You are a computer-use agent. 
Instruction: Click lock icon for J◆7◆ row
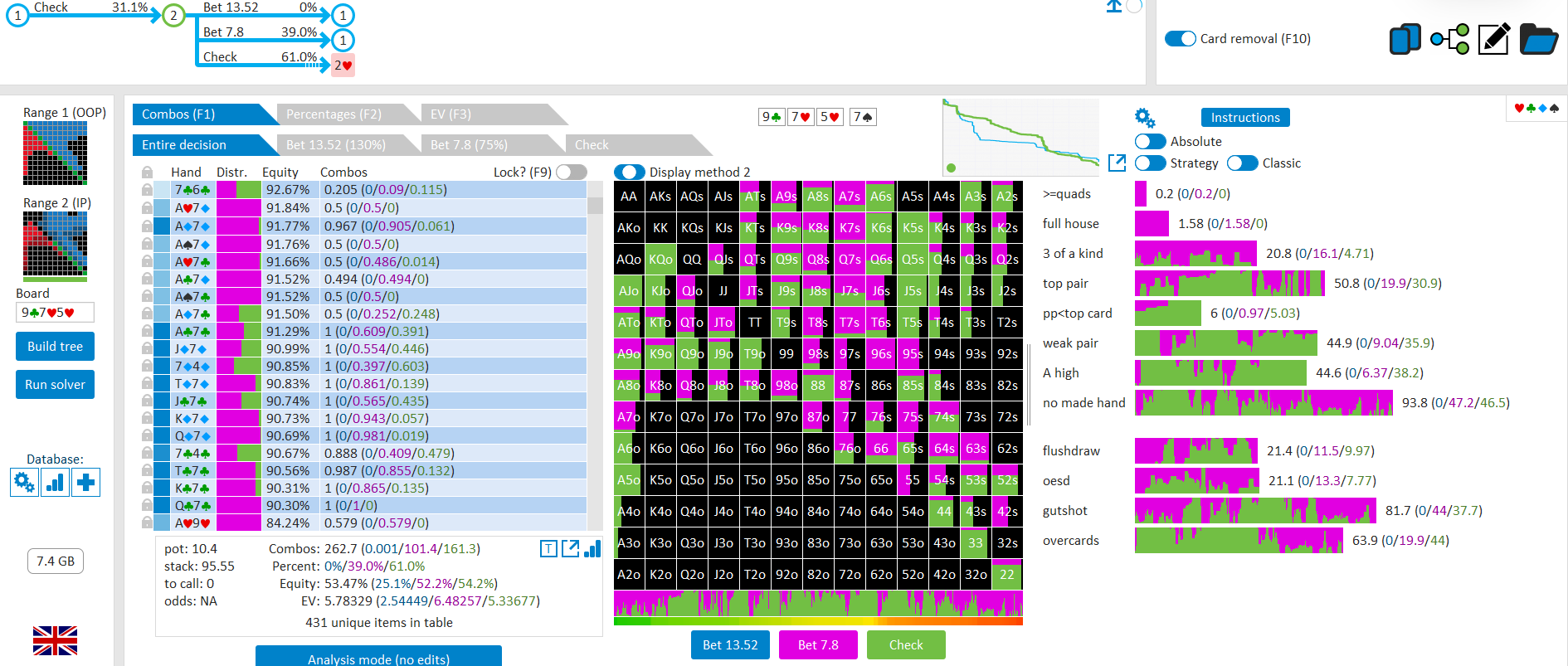click(147, 348)
